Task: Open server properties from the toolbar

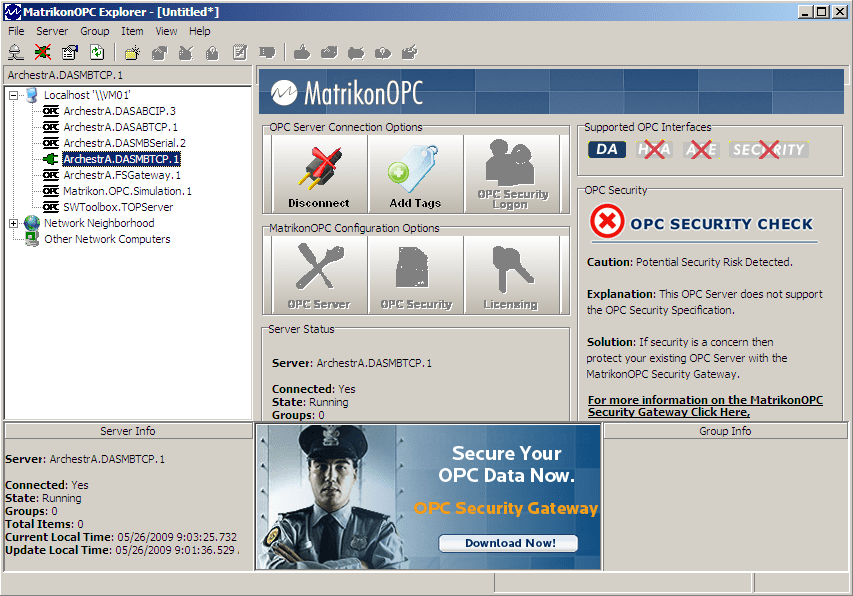Action: click(70, 52)
